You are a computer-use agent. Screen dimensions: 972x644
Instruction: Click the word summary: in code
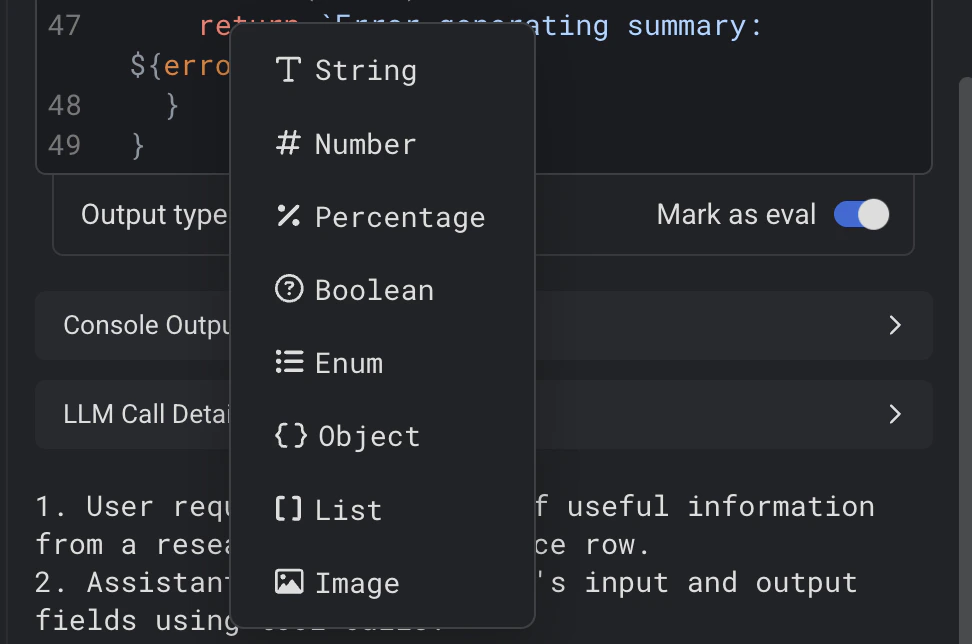click(694, 26)
